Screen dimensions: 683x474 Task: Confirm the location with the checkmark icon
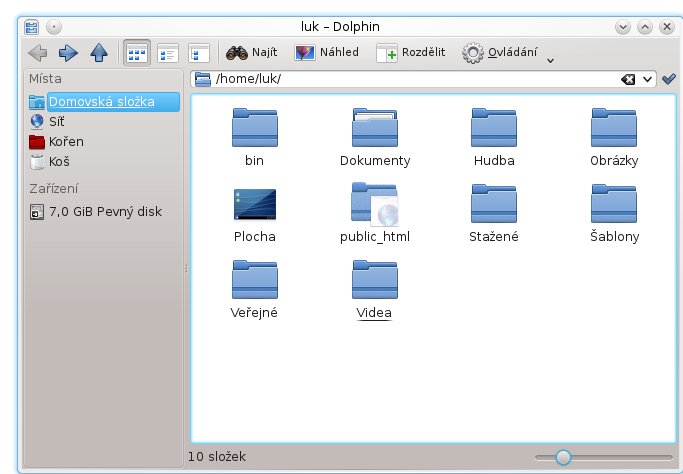pyautogui.click(x=669, y=79)
